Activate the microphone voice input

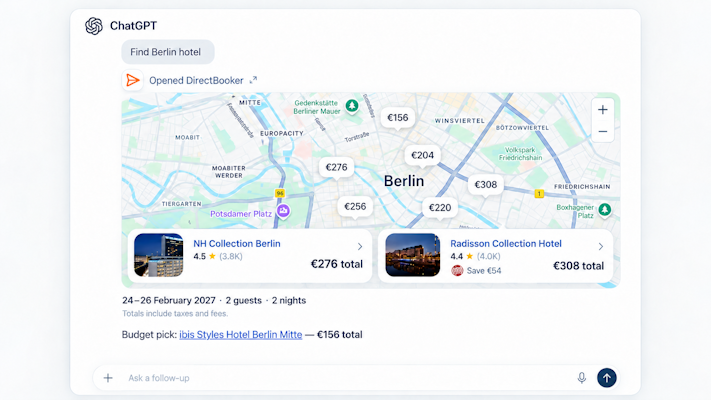582,378
